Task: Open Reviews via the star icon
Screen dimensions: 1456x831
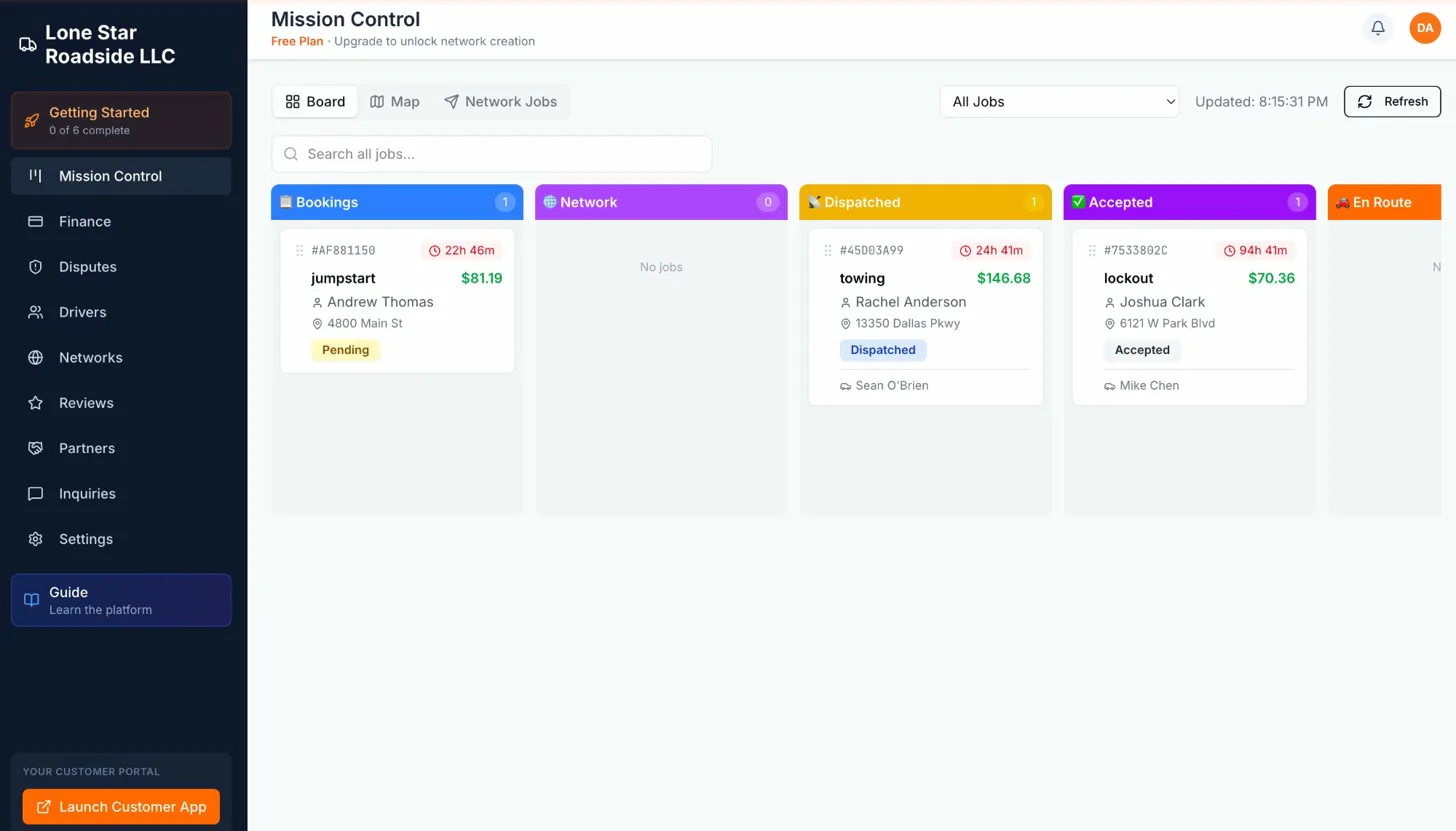Action: coord(36,403)
